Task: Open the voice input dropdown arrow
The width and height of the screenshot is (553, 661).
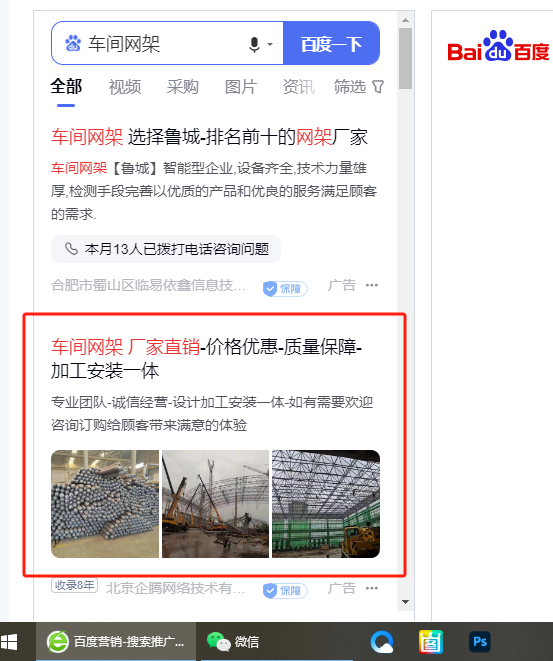Action: 270,44
